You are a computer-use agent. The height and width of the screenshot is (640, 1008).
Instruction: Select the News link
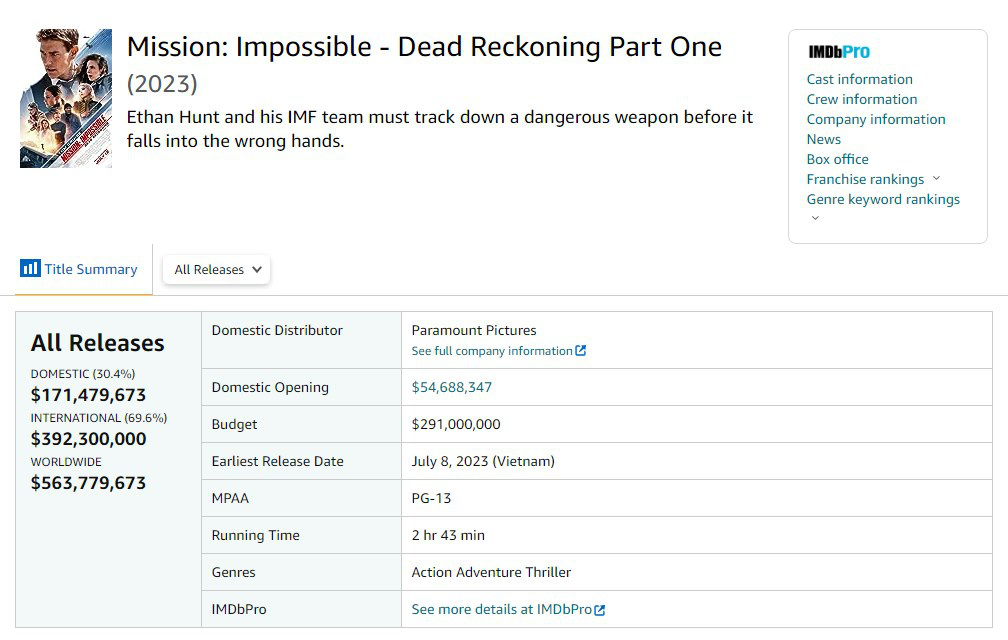(823, 139)
